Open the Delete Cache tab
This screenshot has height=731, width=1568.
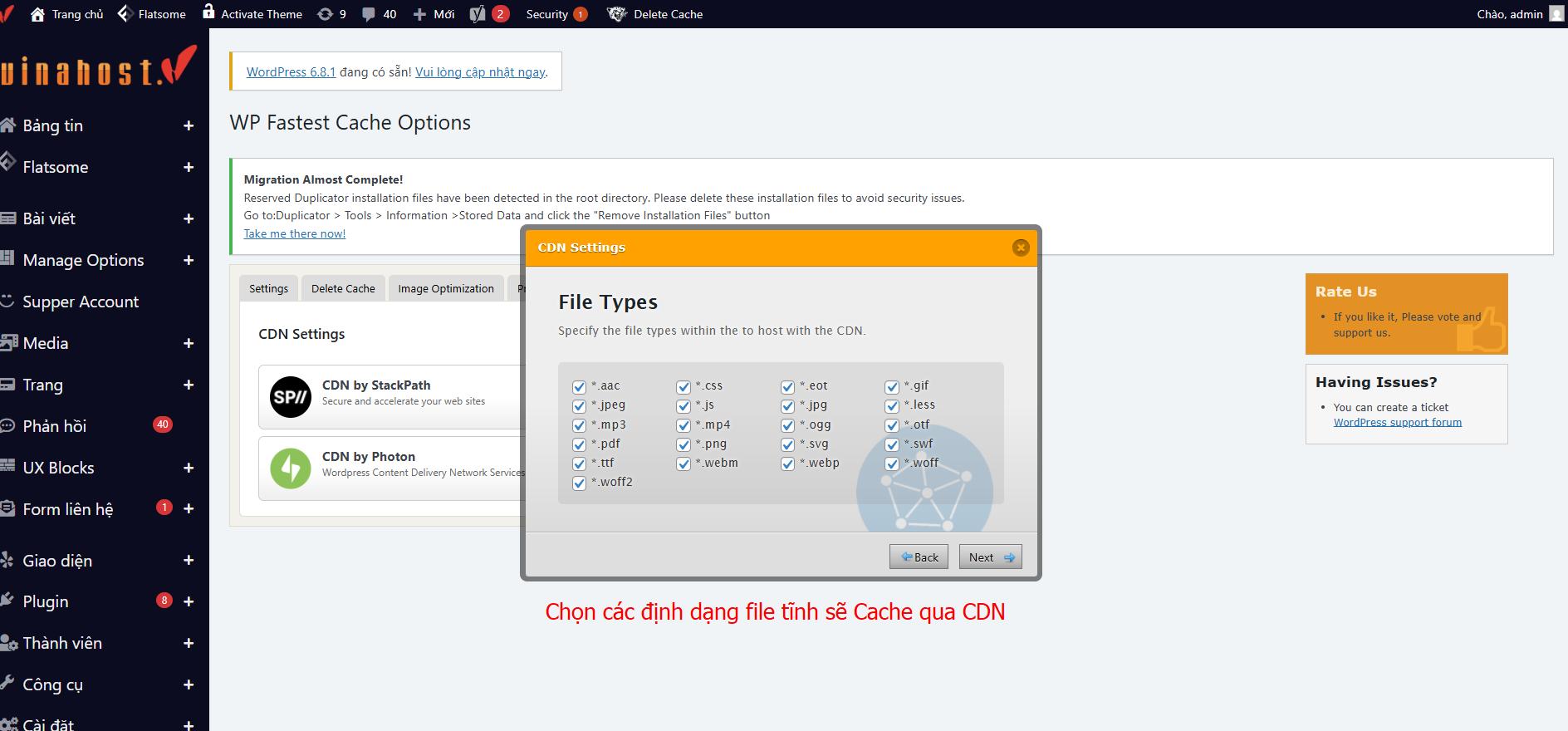(x=343, y=288)
